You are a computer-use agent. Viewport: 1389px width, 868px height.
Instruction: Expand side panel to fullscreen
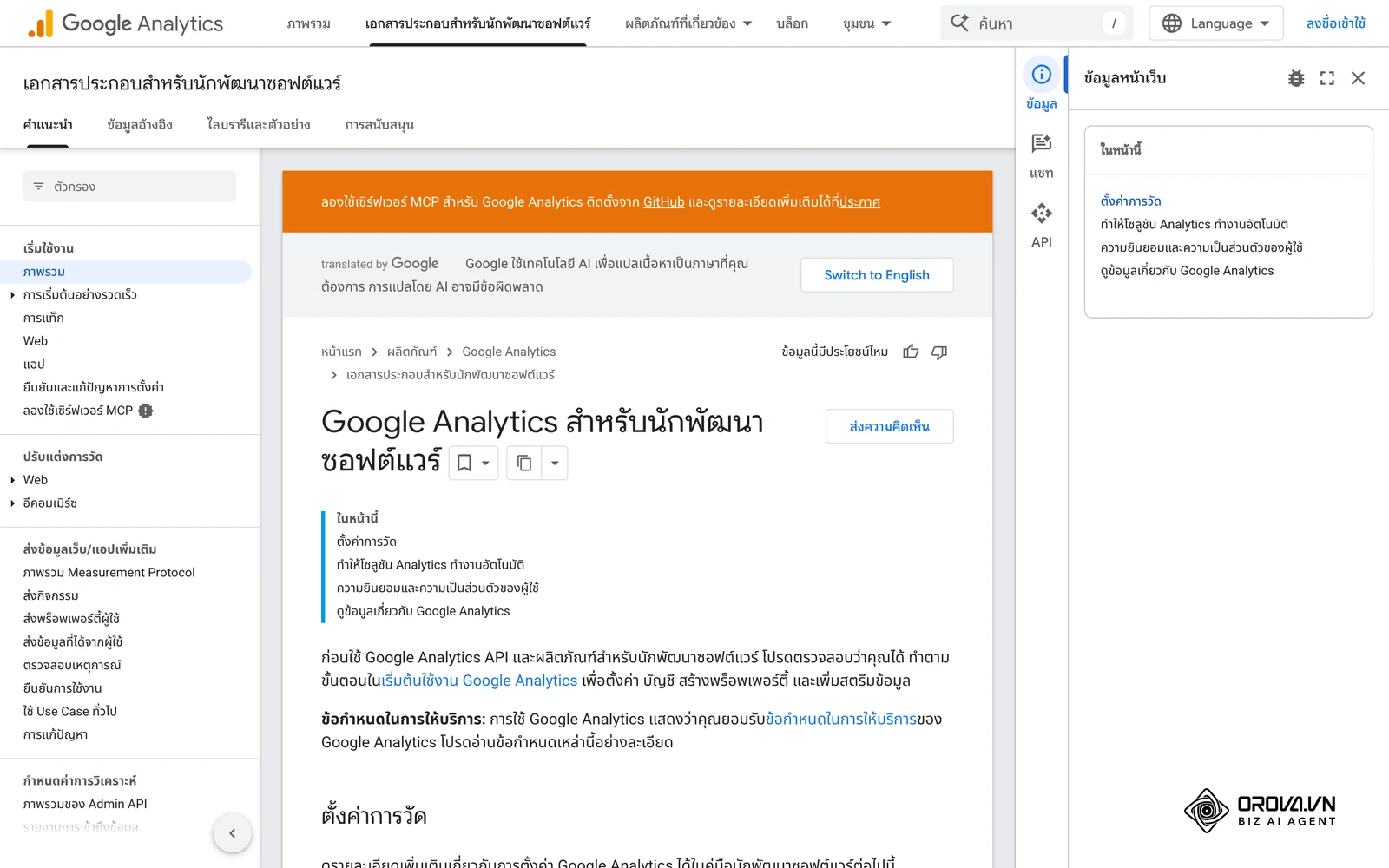pyautogui.click(x=1327, y=78)
